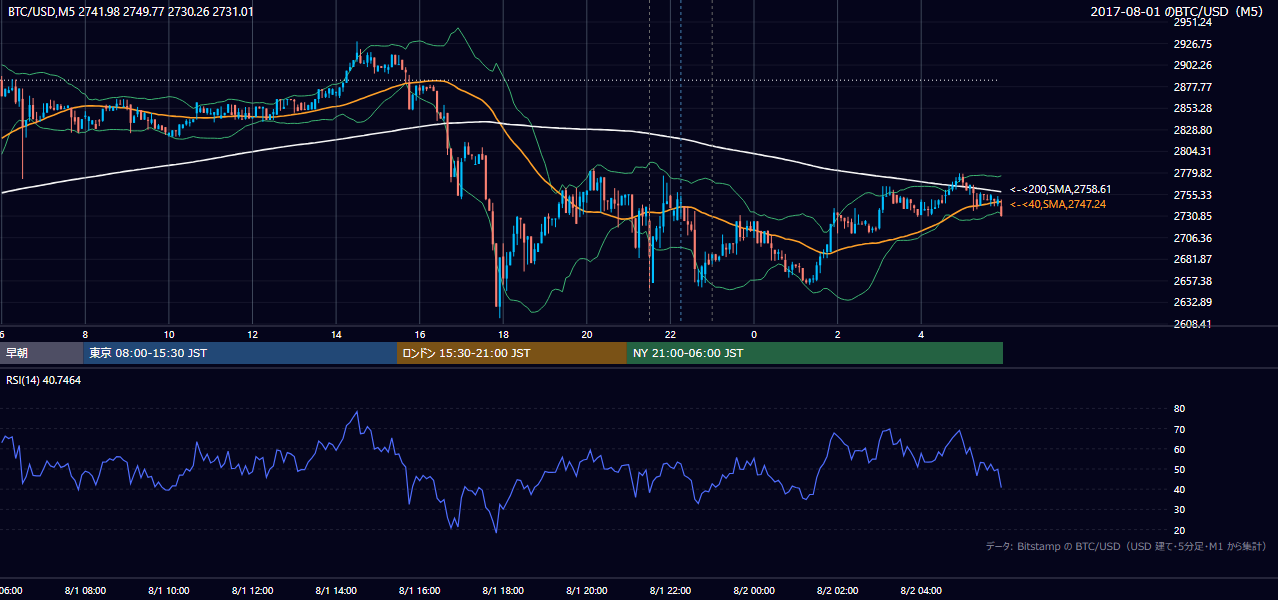Viewport: 1278px width, 600px height.
Task: Click price axis label 2706.36
Action: (x=1192, y=238)
